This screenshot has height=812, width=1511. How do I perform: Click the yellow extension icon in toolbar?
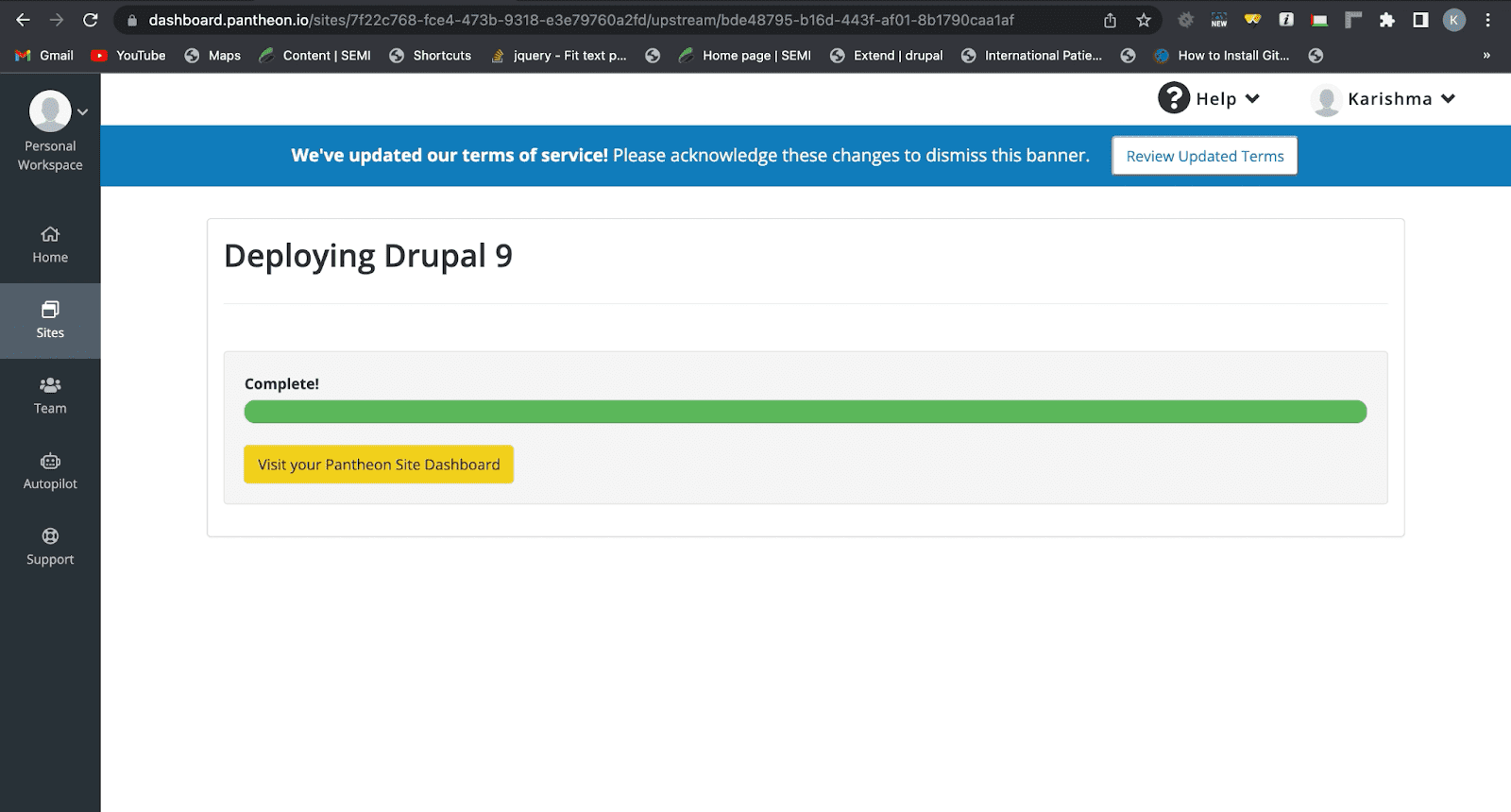pyautogui.click(x=1252, y=19)
